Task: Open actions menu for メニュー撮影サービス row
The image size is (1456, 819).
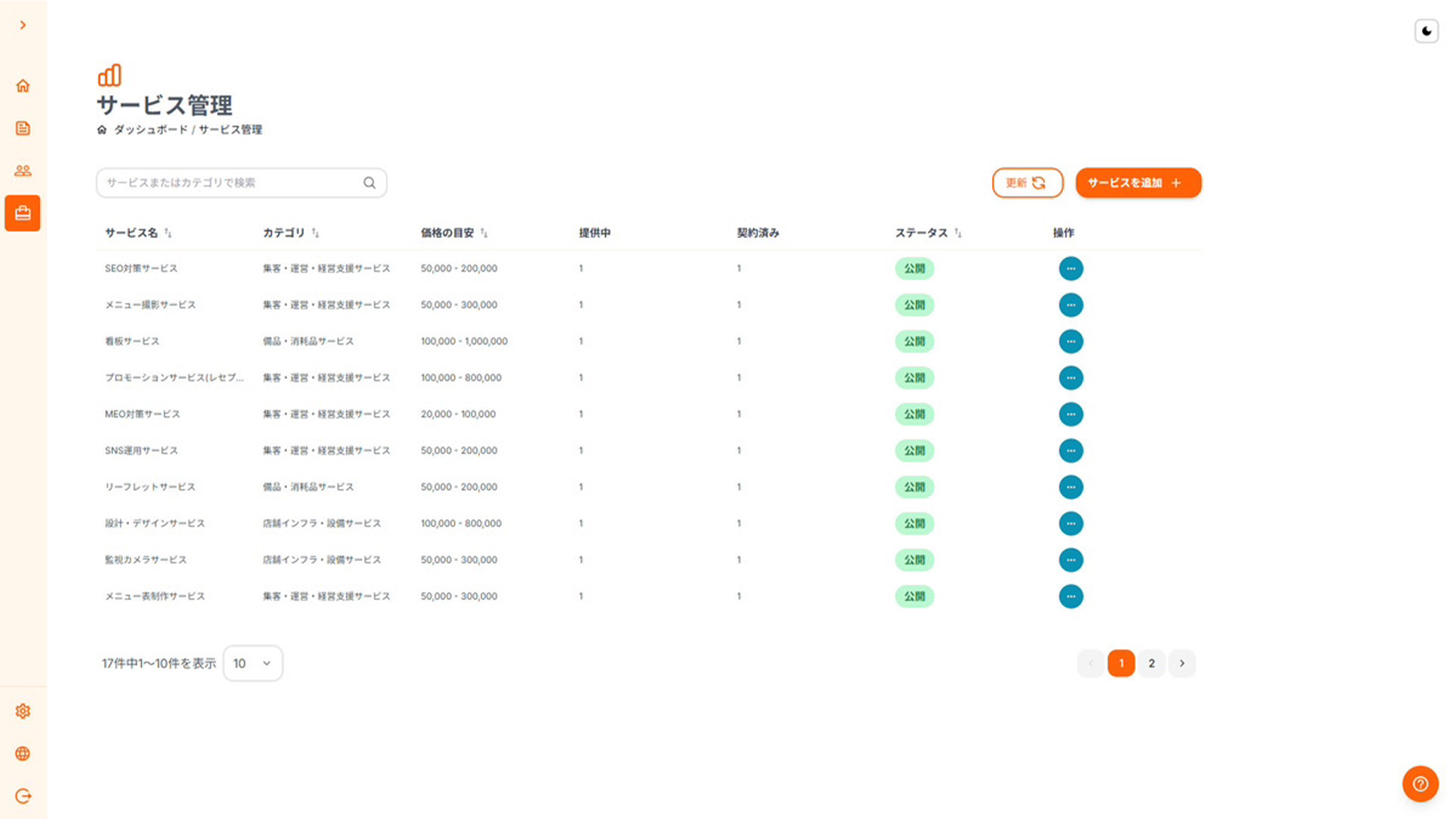Action: tap(1071, 305)
